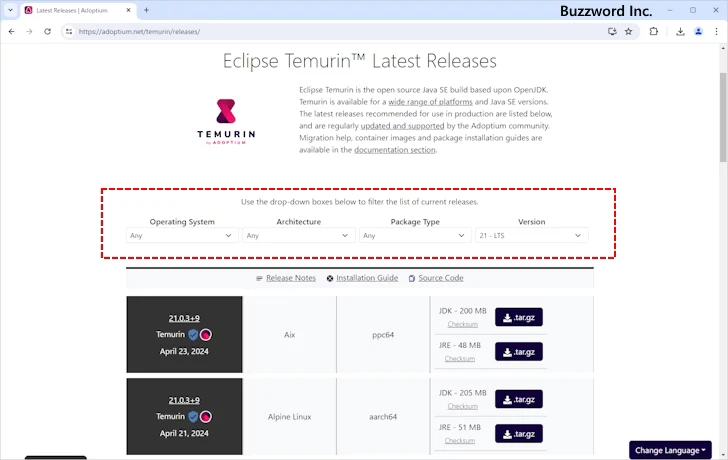
Task: Click the 'April 23, 2024' release date
Action: tap(184, 351)
